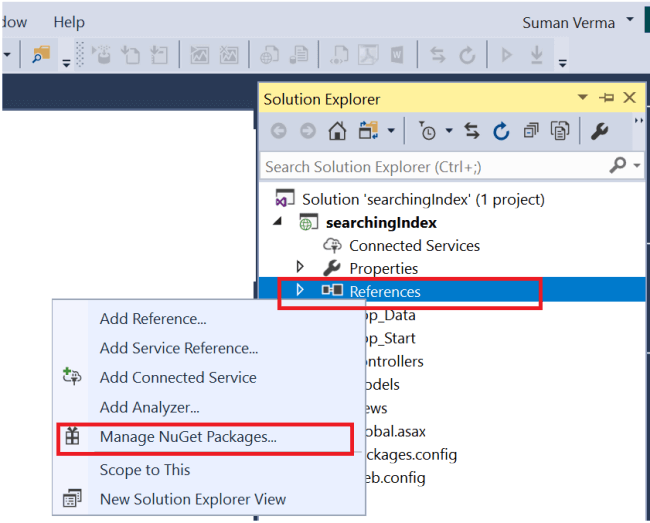Open the Help menu
650x523 pixels.
pos(69,22)
